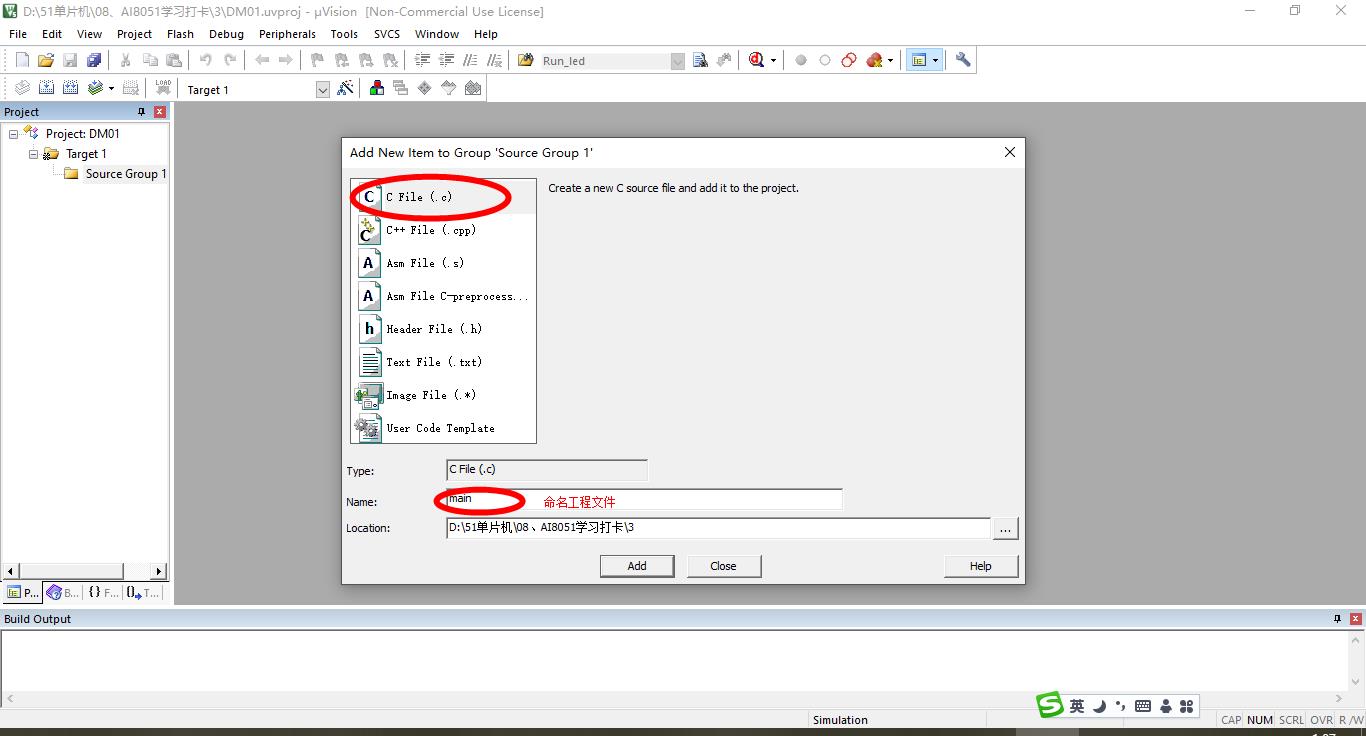Image resolution: width=1366 pixels, height=736 pixels.
Task: Click the Download LOAD icon
Action: (x=163, y=88)
